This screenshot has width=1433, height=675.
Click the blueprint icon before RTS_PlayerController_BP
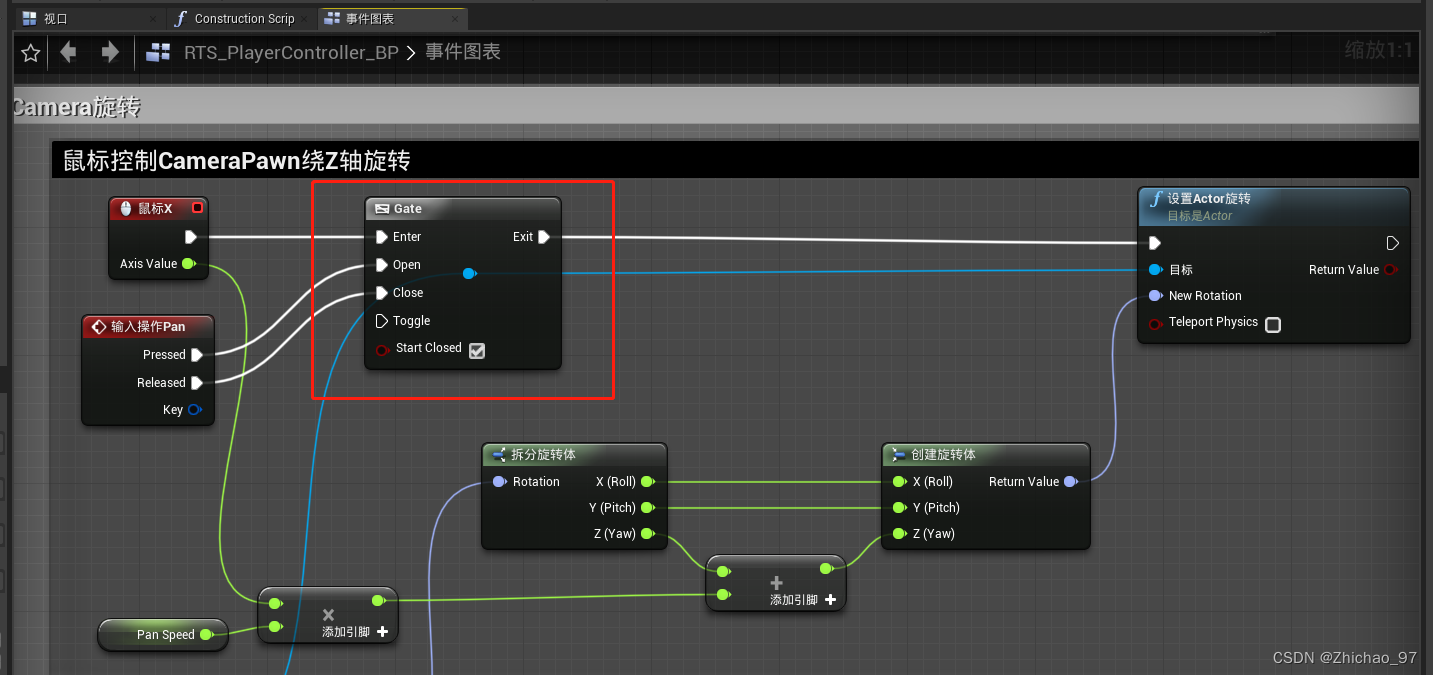(x=158, y=52)
